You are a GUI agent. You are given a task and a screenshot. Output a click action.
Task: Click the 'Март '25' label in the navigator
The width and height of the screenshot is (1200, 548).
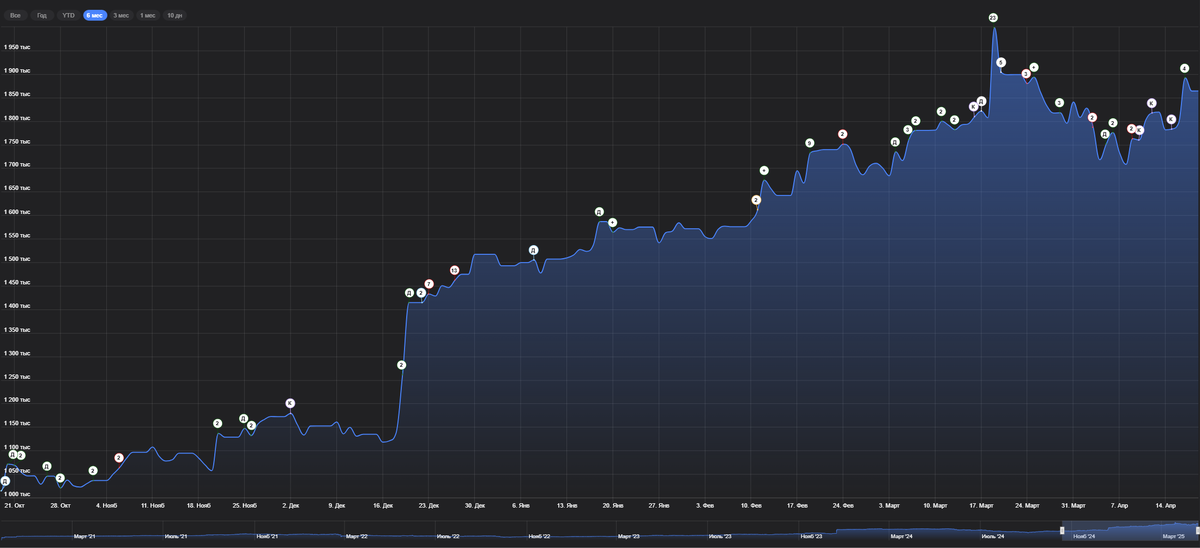(x=1174, y=537)
